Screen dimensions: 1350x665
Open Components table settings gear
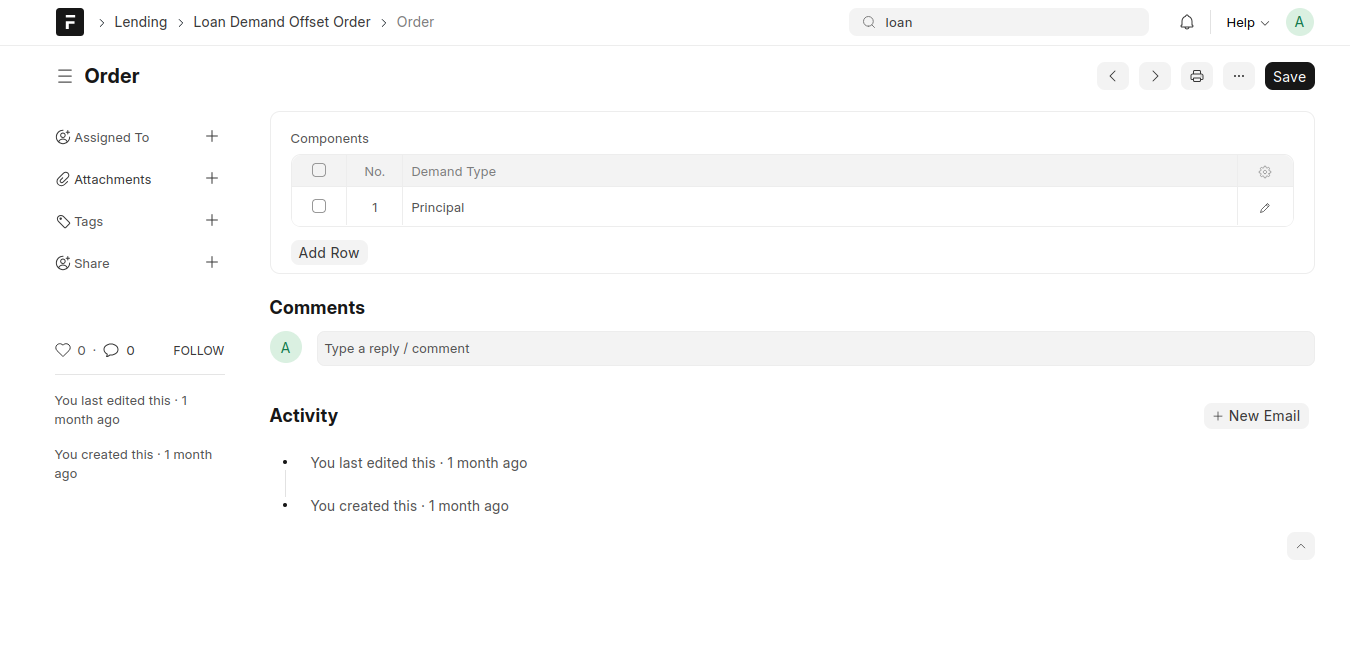[x=1265, y=172]
